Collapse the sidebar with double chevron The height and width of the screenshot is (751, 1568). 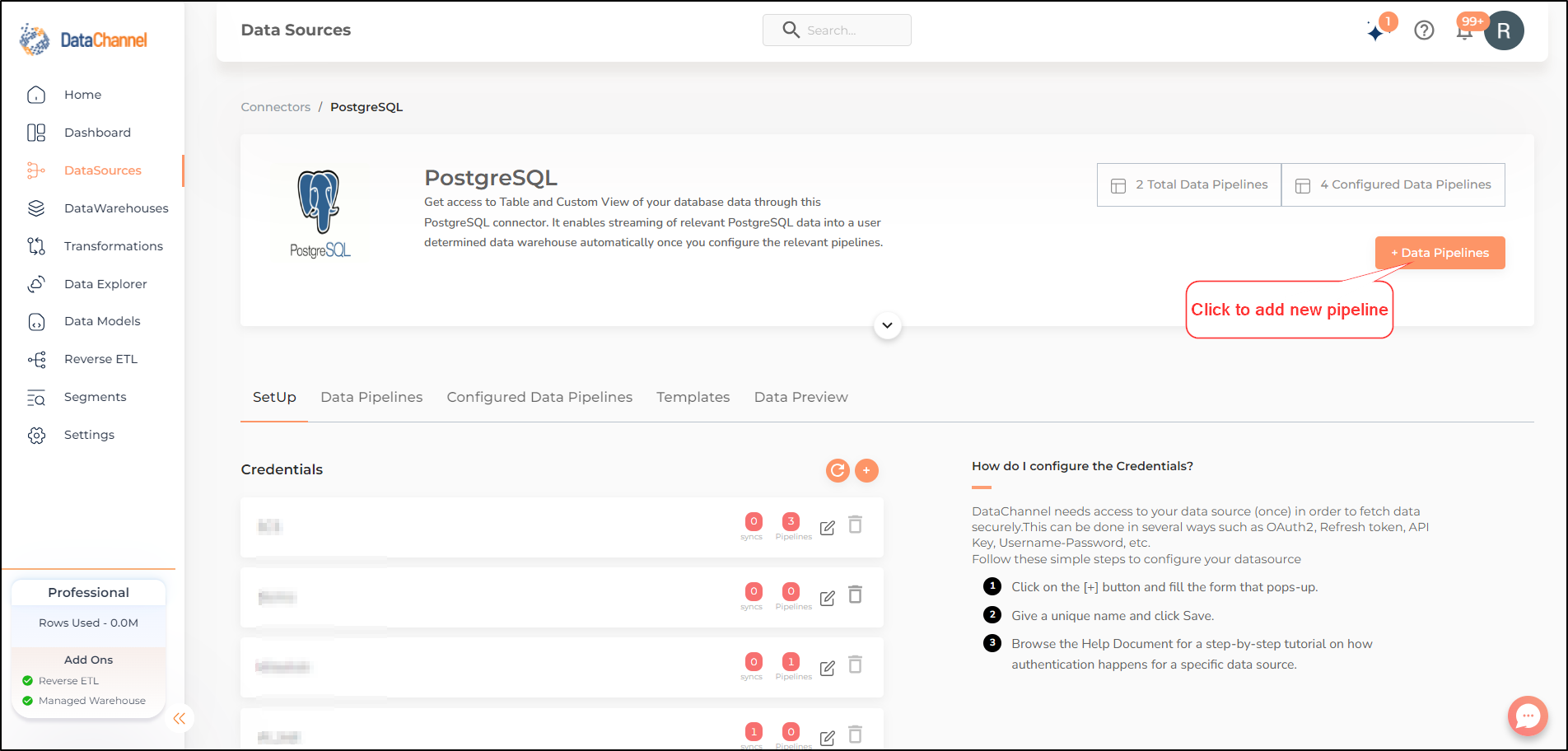(x=180, y=719)
